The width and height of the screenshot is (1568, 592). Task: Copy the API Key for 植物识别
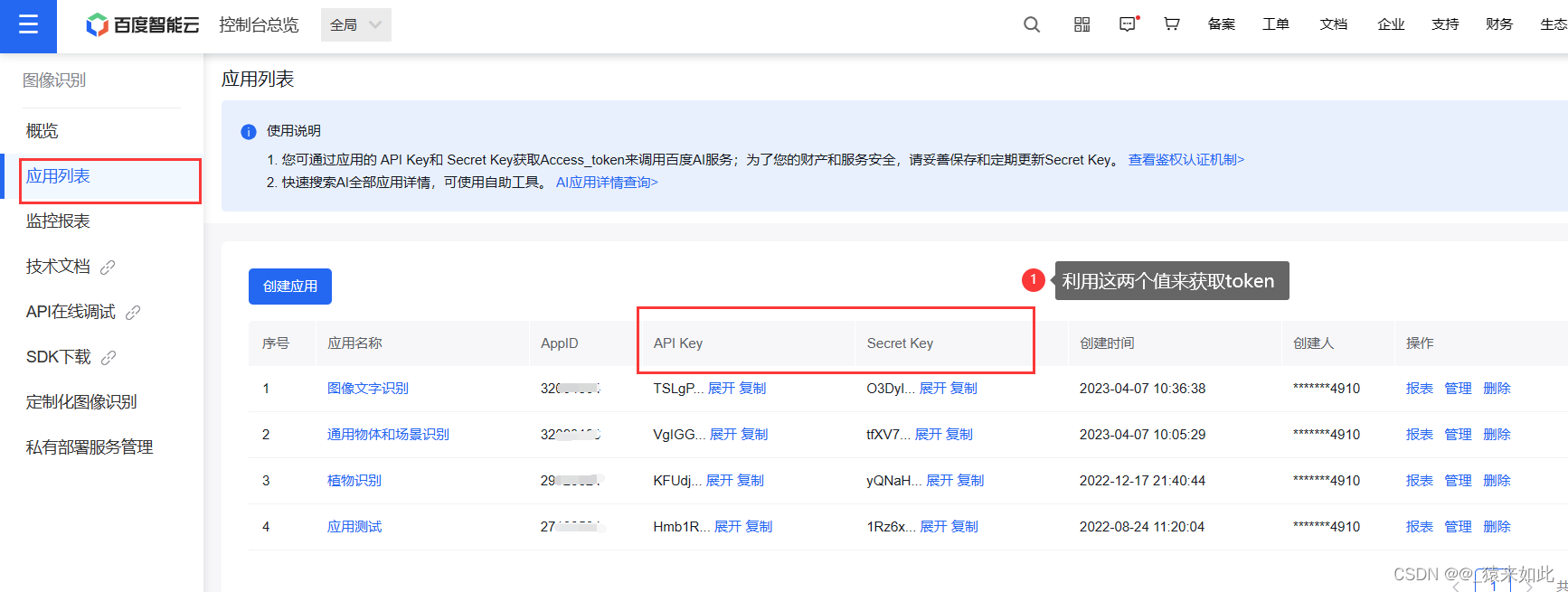751,481
